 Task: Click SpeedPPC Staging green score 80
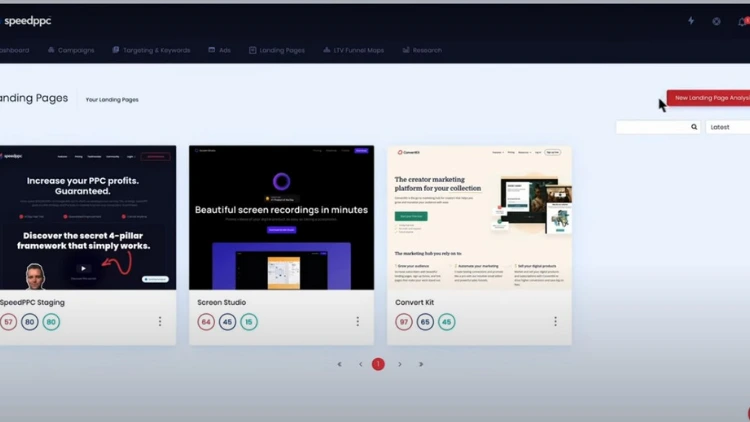click(51, 322)
